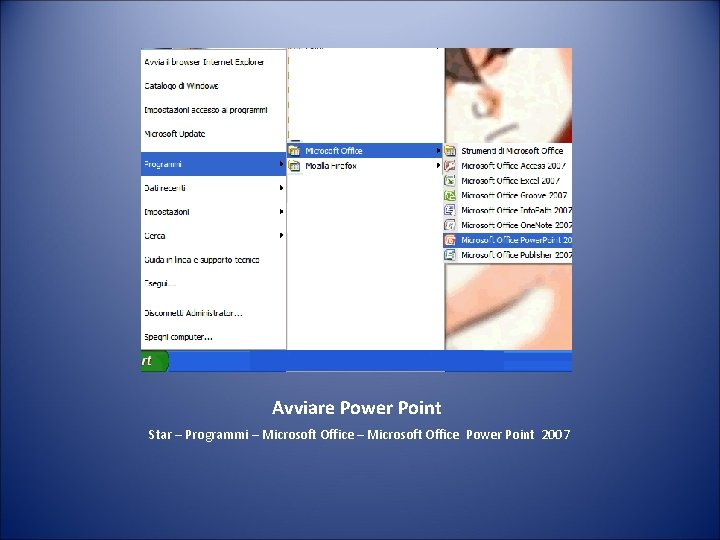Click the Microsoft Office folder icon

[294, 151]
